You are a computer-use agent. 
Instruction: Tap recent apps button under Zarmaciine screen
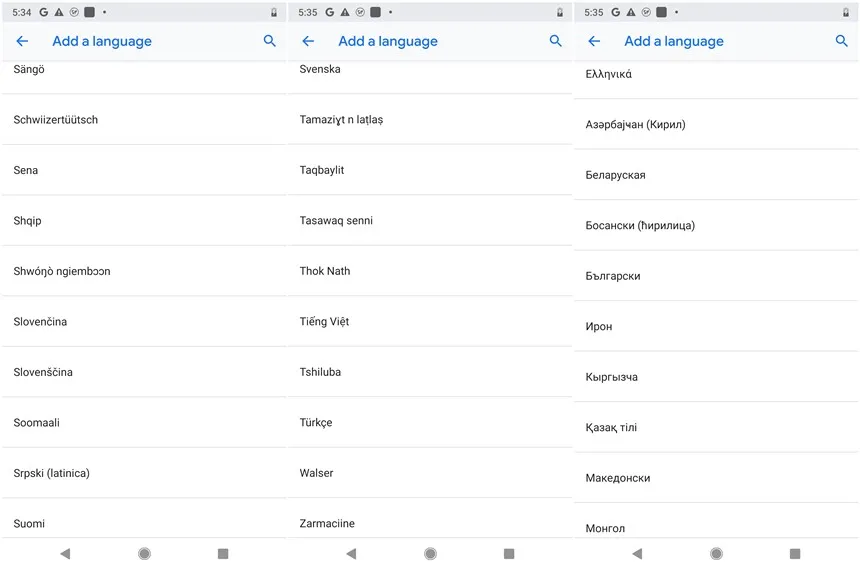[509, 554]
